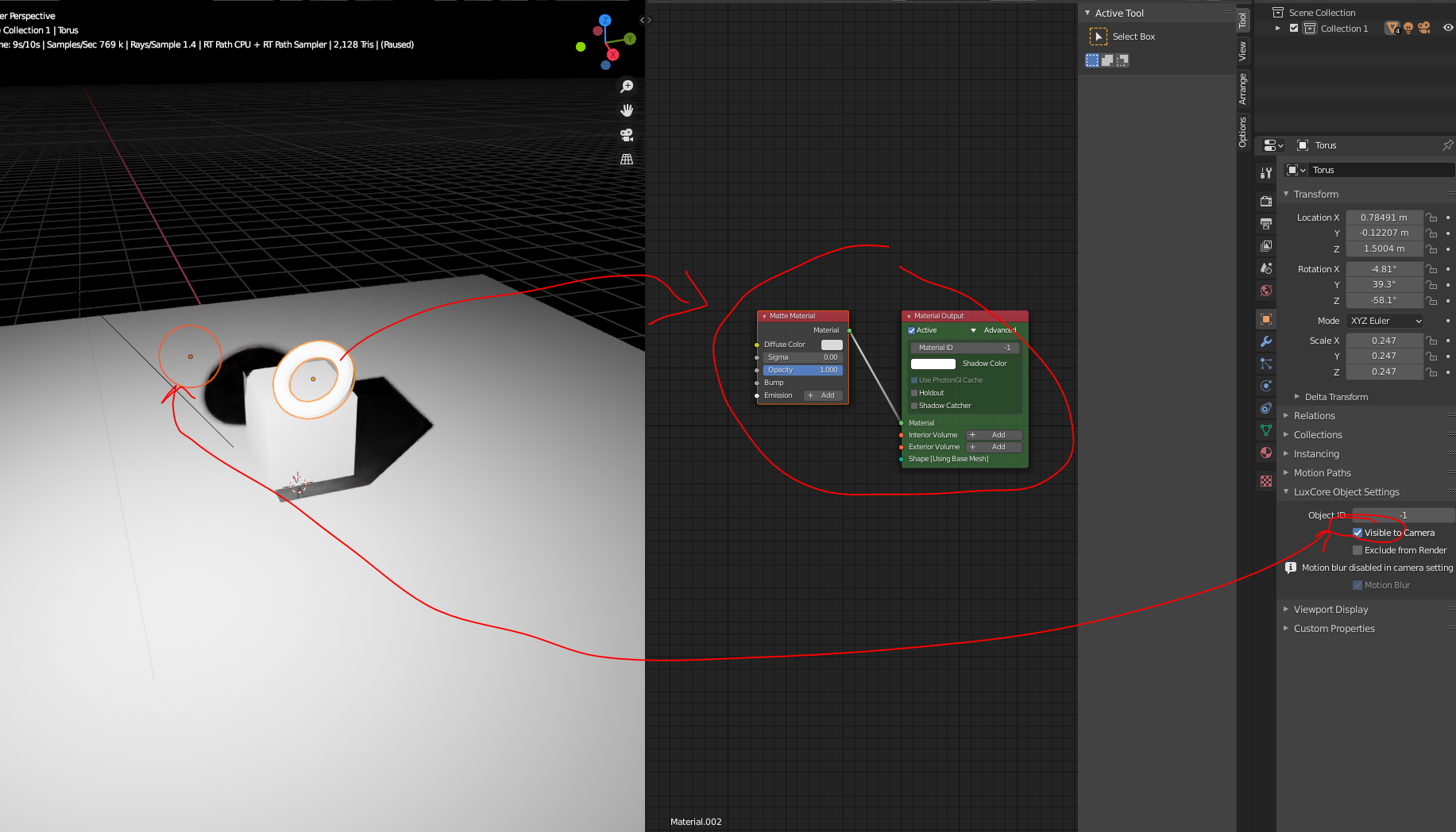This screenshot has height=832, width=1456.
Task: Open the Texture checkerboard properties tab
Action: [x=1266, y=481]
